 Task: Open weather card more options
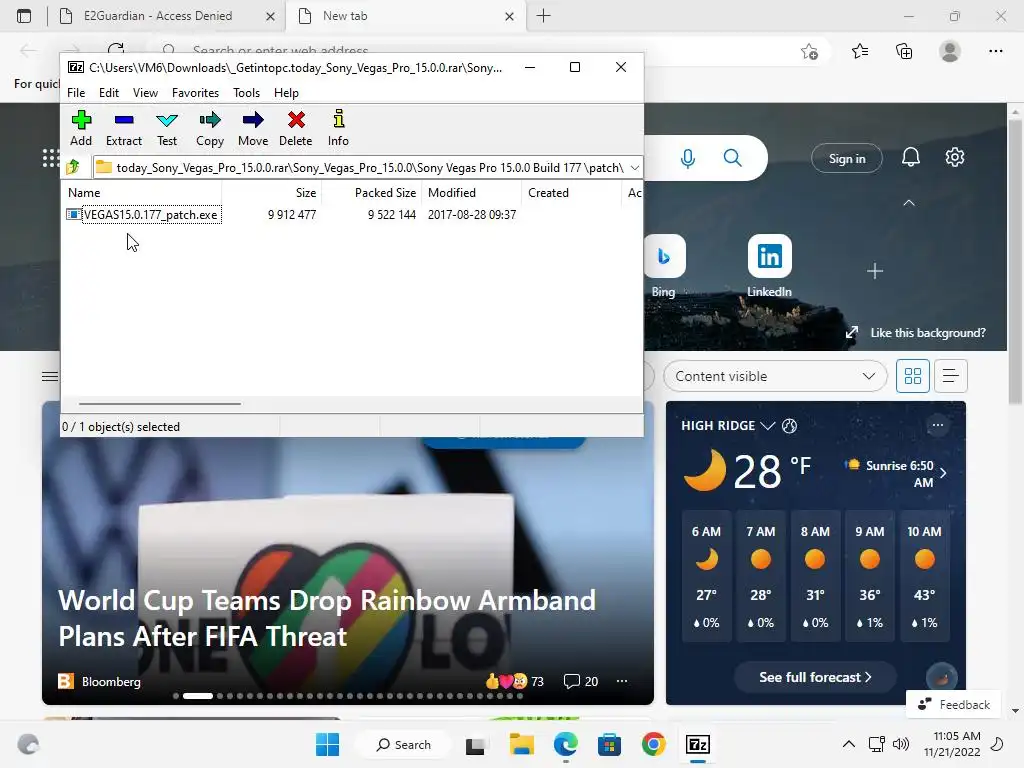(937, 425)
